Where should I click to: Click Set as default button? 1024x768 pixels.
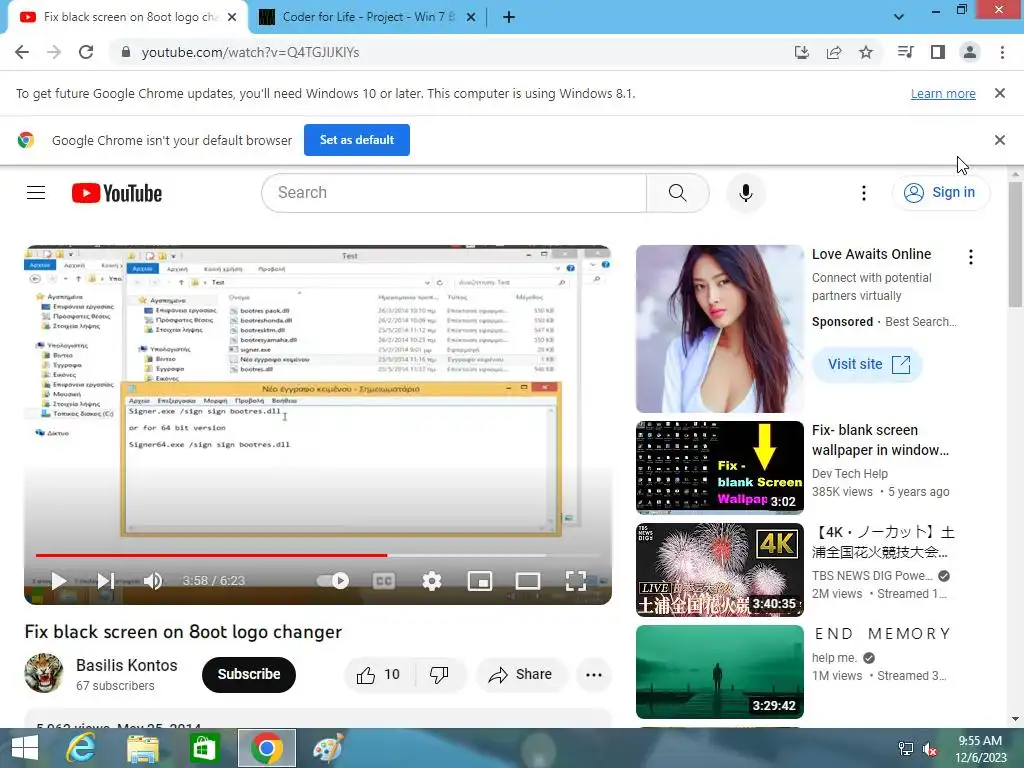(357, 140)
